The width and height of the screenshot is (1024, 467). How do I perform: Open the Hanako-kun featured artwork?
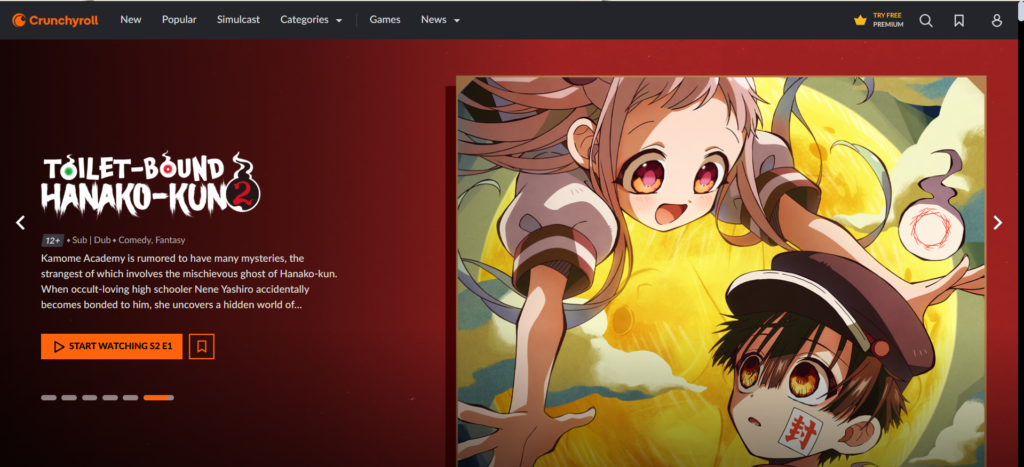click(x=721, y=271)
